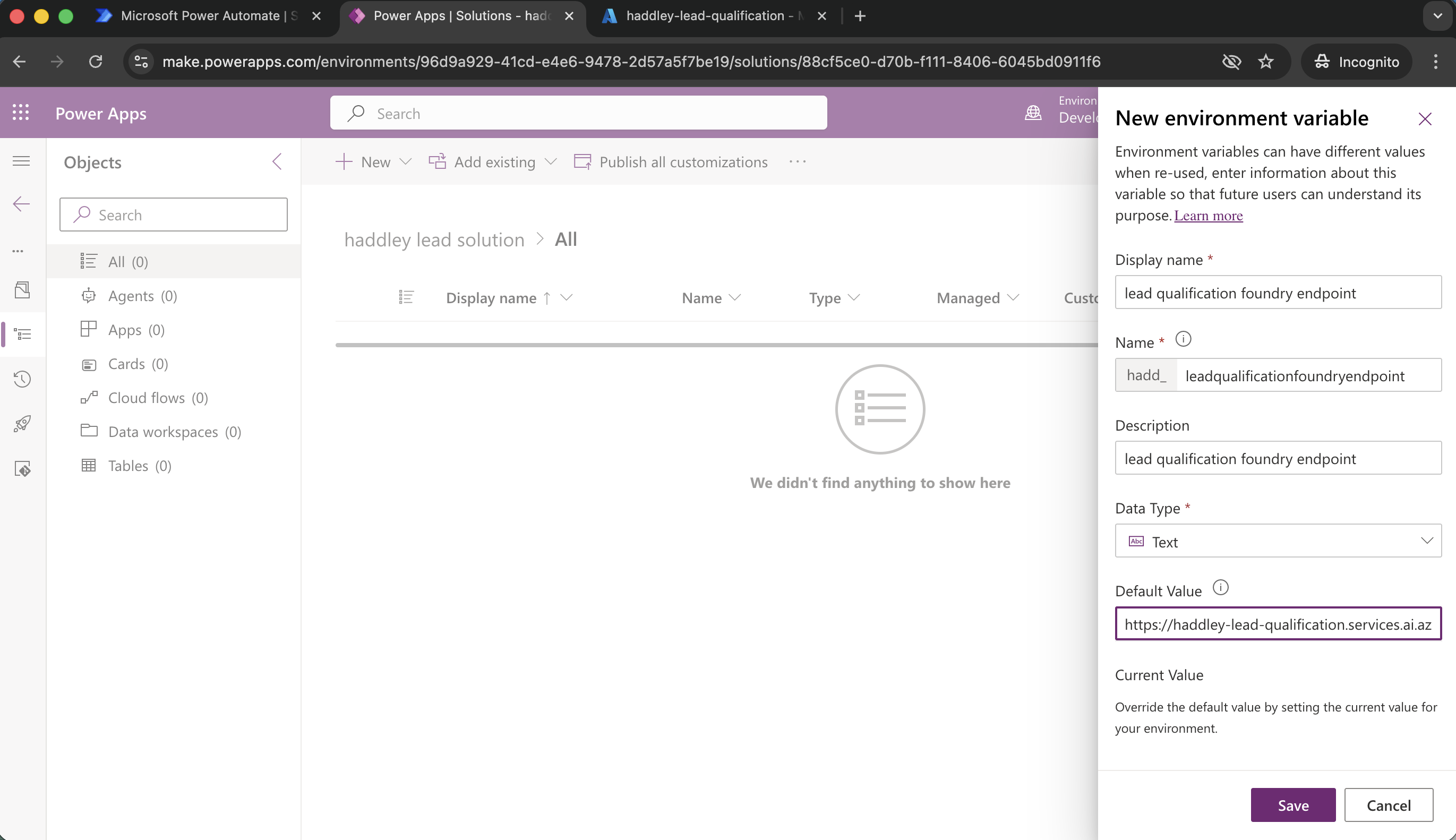Click the Name field info icon
The image size is (1456, 840).
[1184, 339]
